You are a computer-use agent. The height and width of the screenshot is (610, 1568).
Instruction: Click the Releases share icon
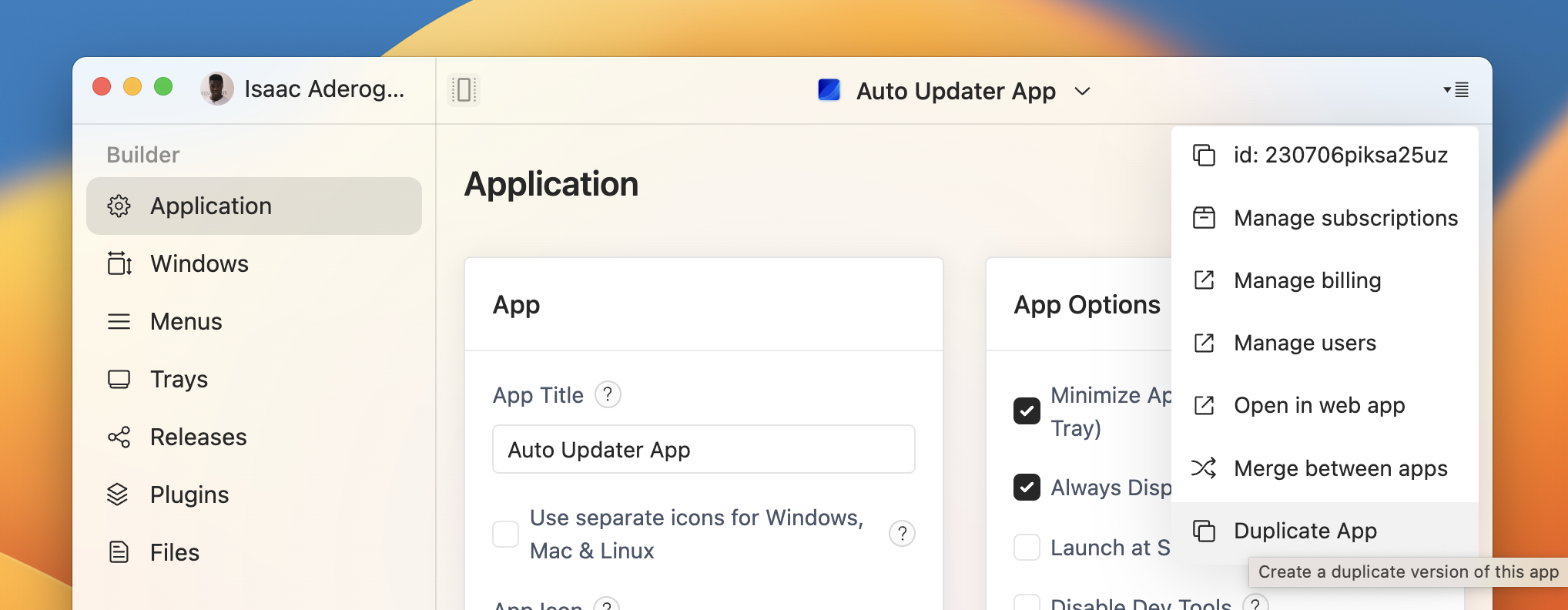coord(119,437)
